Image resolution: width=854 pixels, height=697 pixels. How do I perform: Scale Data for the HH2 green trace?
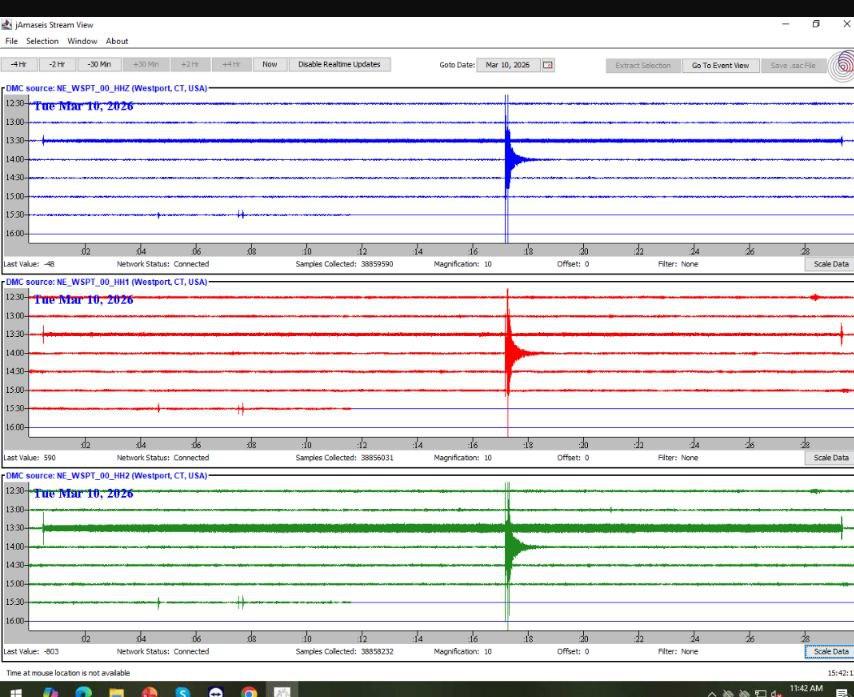(829, 651)
